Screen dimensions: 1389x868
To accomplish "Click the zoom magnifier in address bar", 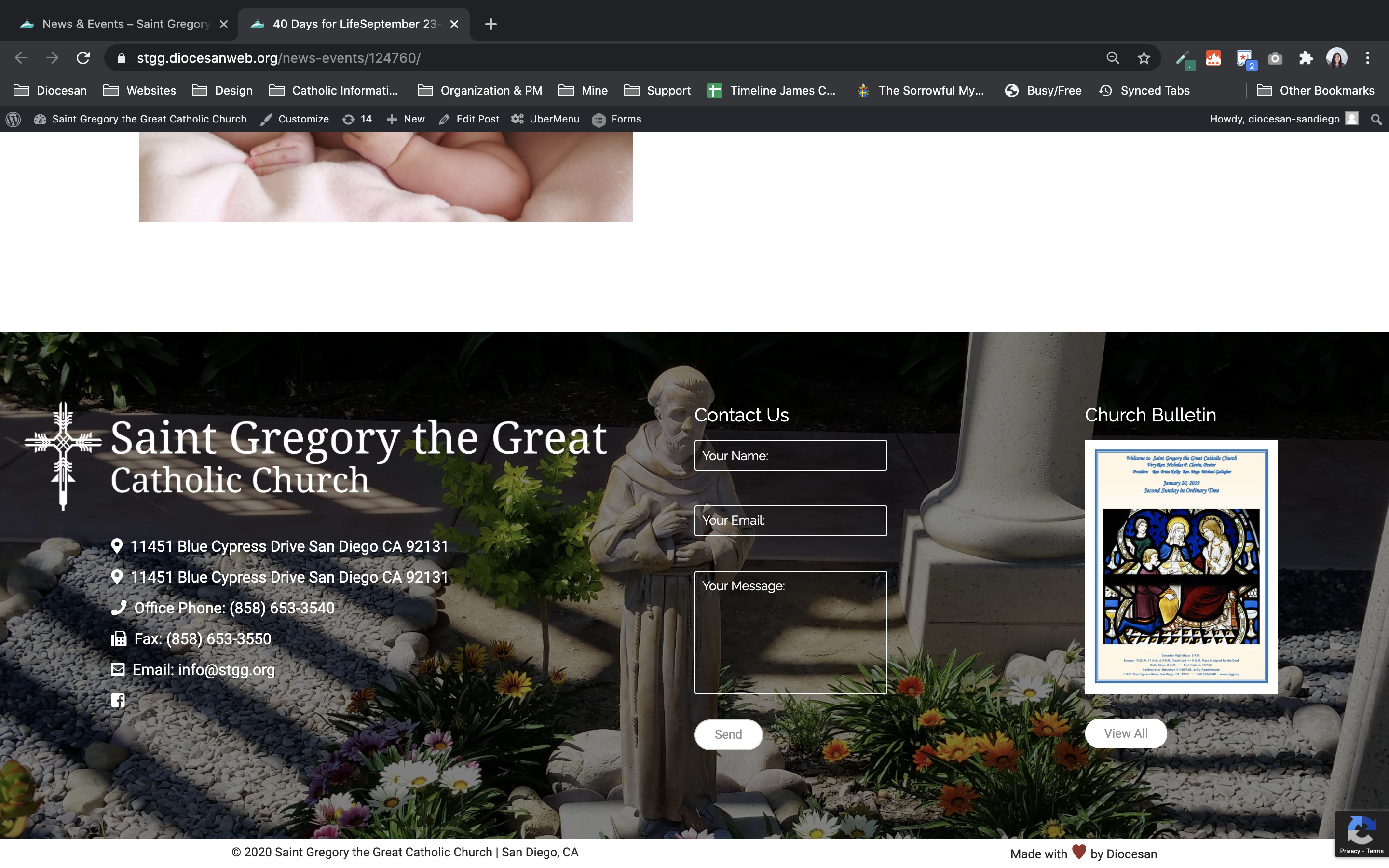I will tap(1112, 58).
